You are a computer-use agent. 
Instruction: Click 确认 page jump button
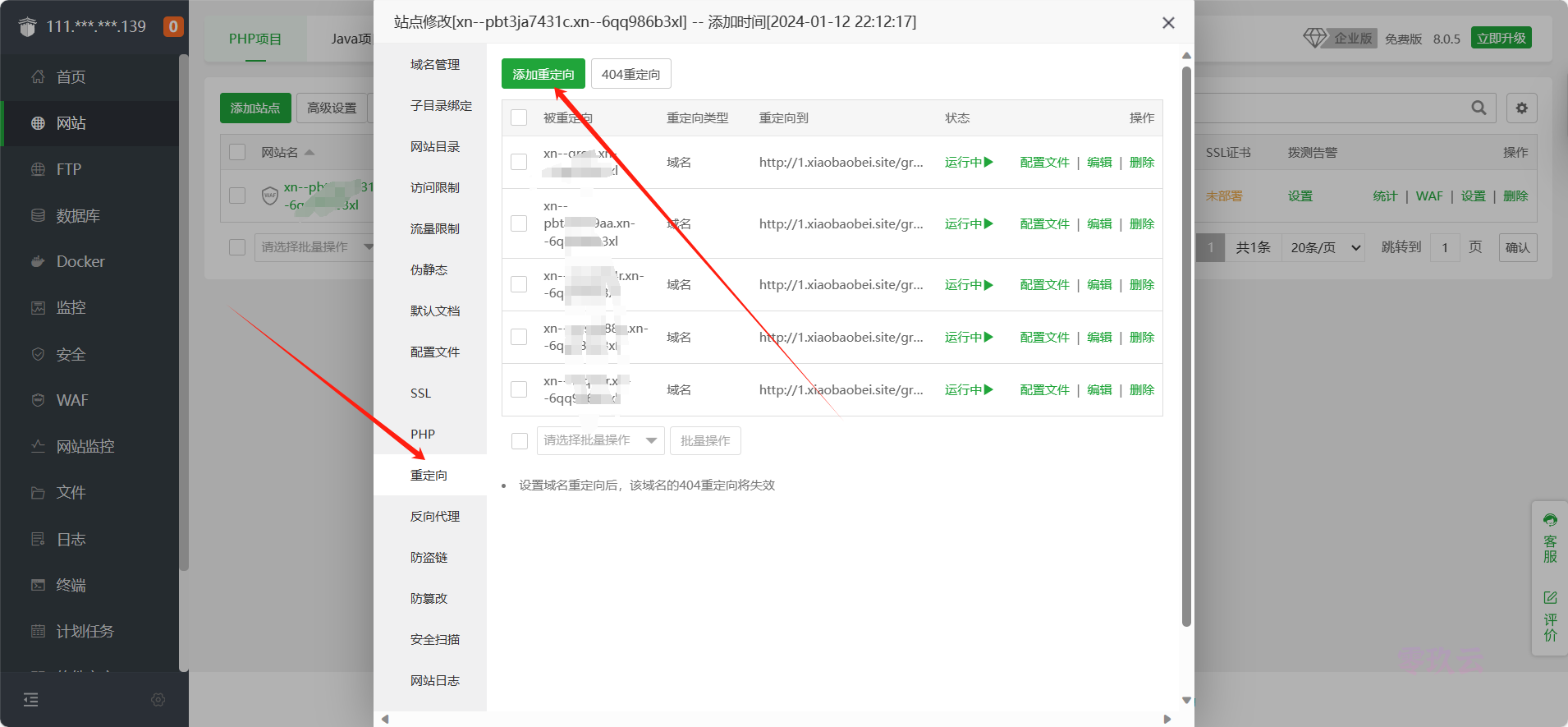tap(1517, 247)
